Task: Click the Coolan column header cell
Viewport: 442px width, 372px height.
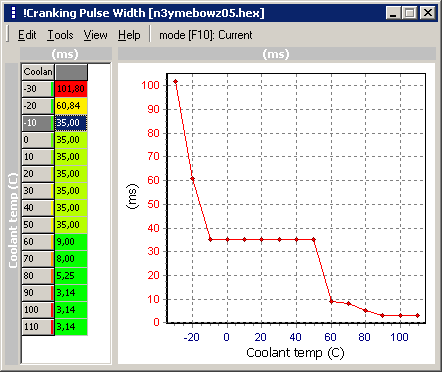Action: coord(38,72)
